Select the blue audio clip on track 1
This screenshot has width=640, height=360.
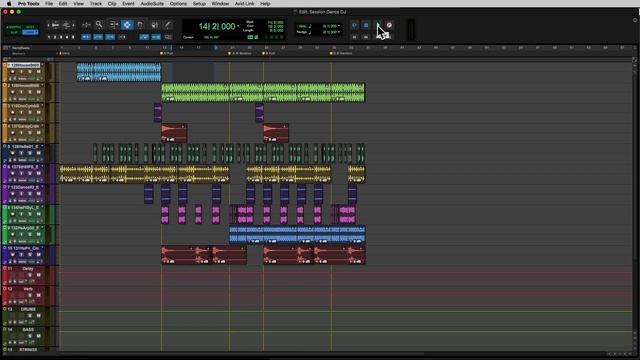pyautogui.click(x=119, y=72)
